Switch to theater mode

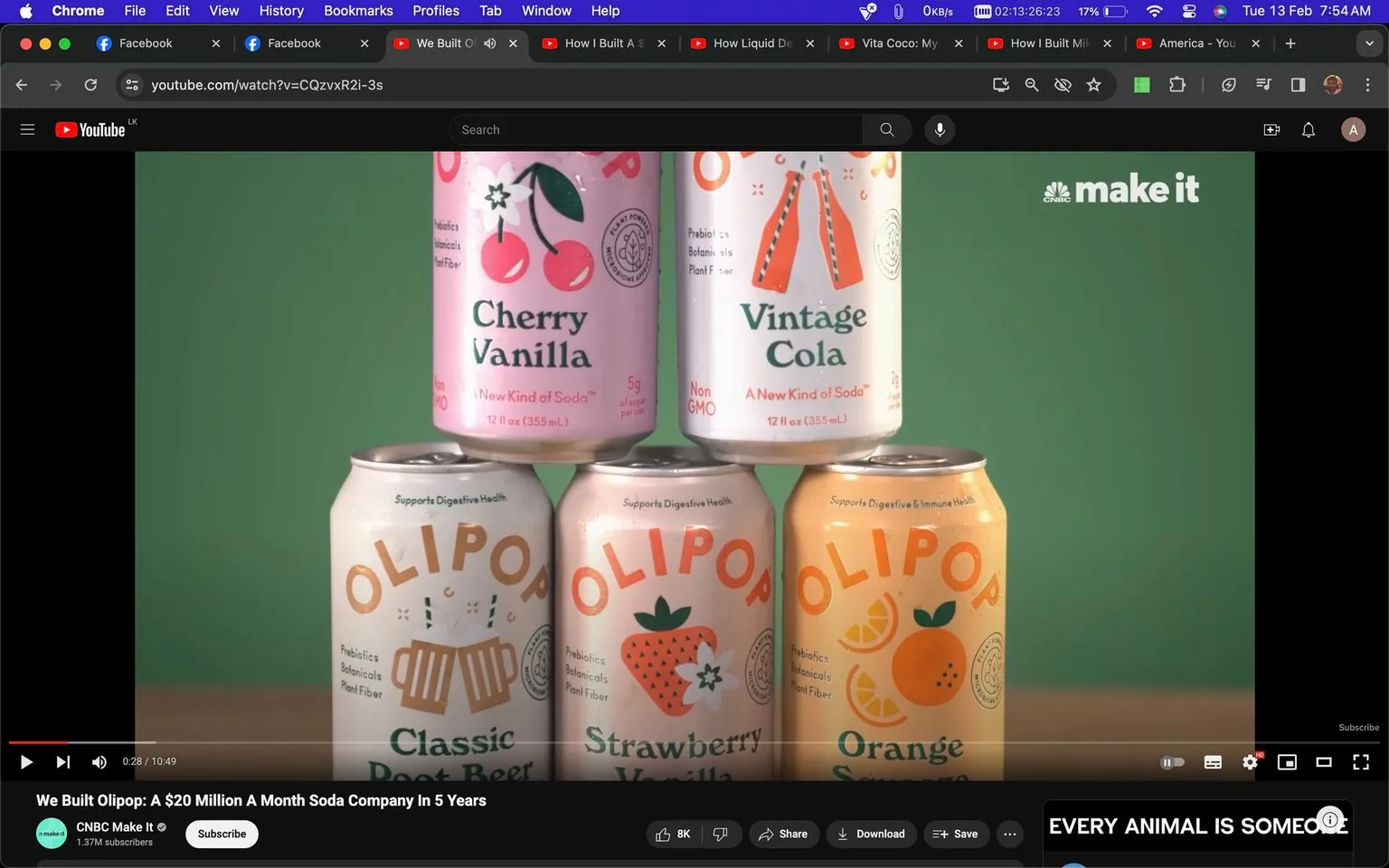(x=1324, y=762)
